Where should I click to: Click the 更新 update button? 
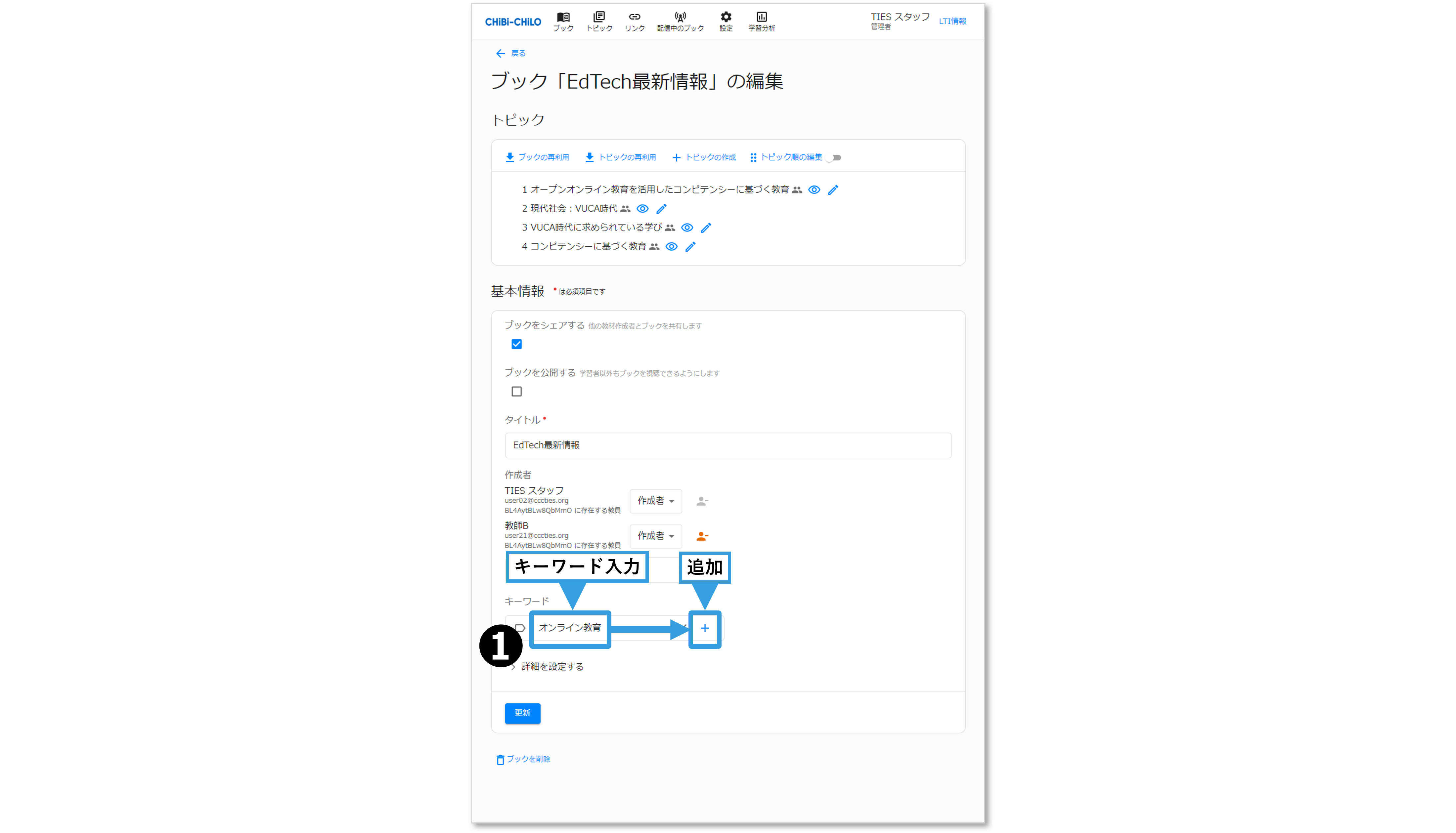(522, 713)
